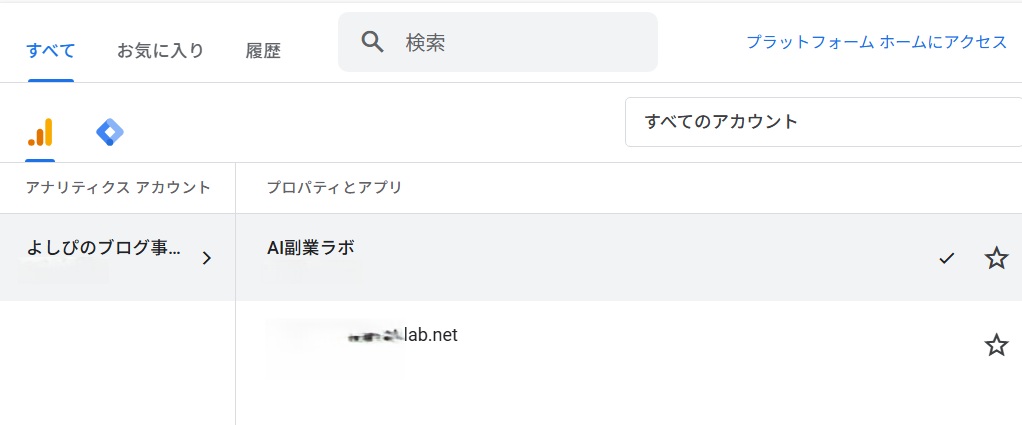1022x425 pixels.
Task: Favorite AI副業ラボ with its star
Action: 996,258
